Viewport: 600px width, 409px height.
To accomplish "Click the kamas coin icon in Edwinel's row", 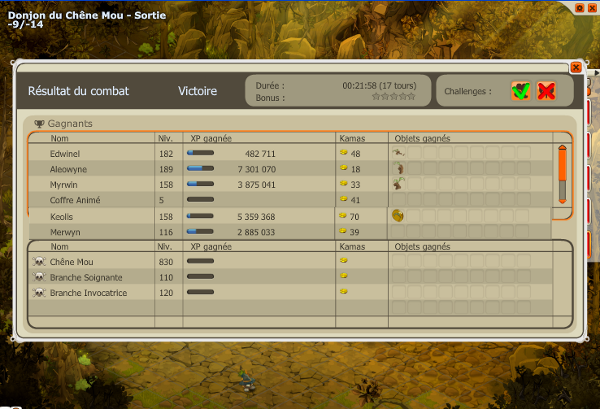I will [344, 152].
